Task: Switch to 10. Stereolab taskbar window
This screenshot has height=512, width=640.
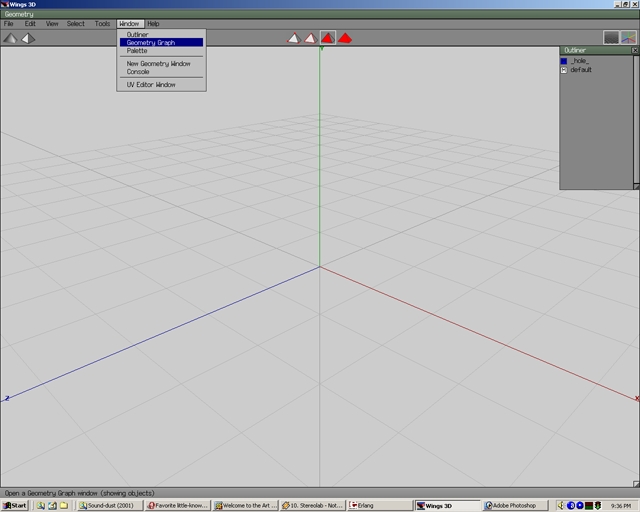Action: pos(313,505)
